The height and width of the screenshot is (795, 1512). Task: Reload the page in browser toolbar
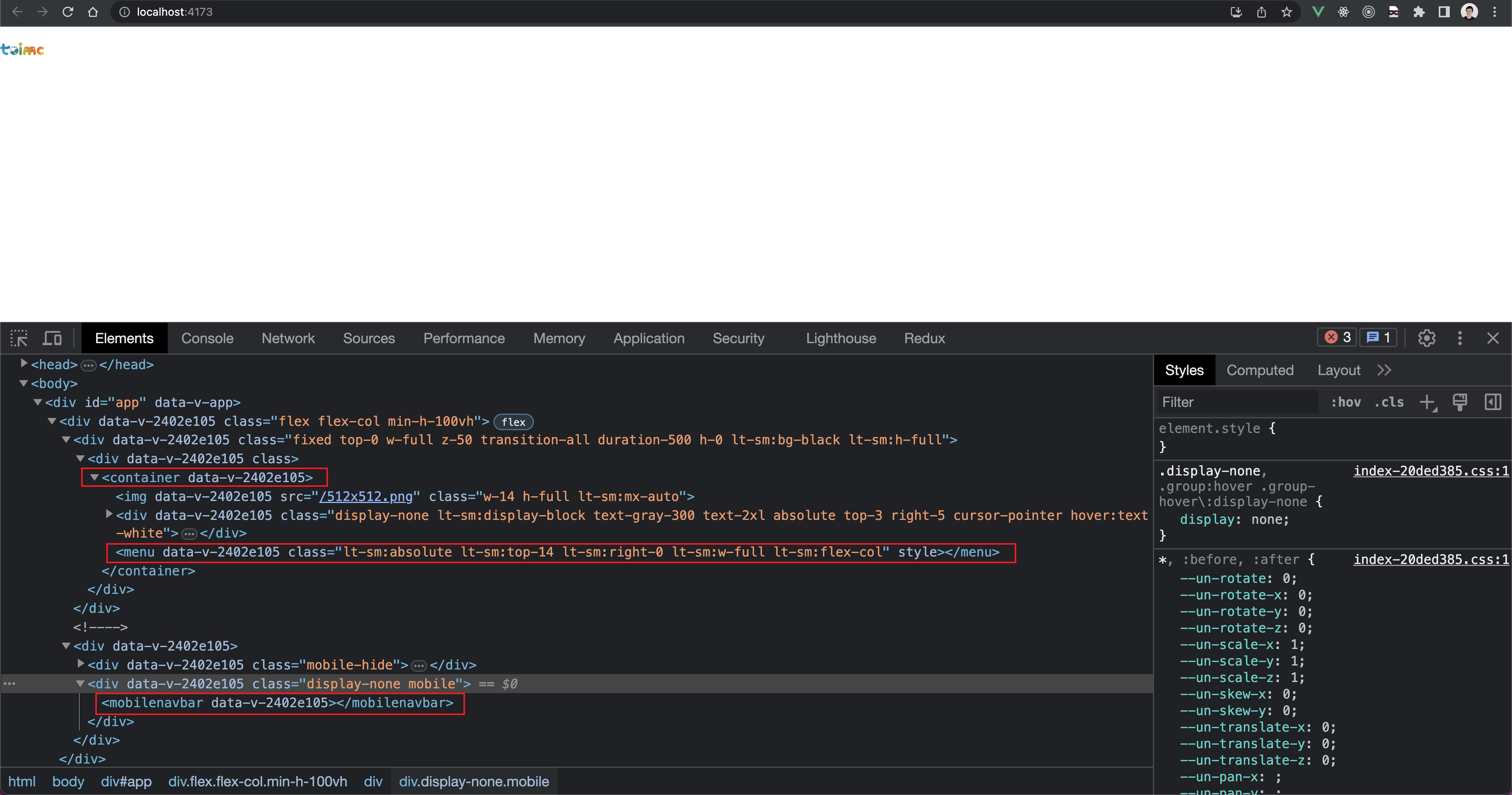[67, 12]
